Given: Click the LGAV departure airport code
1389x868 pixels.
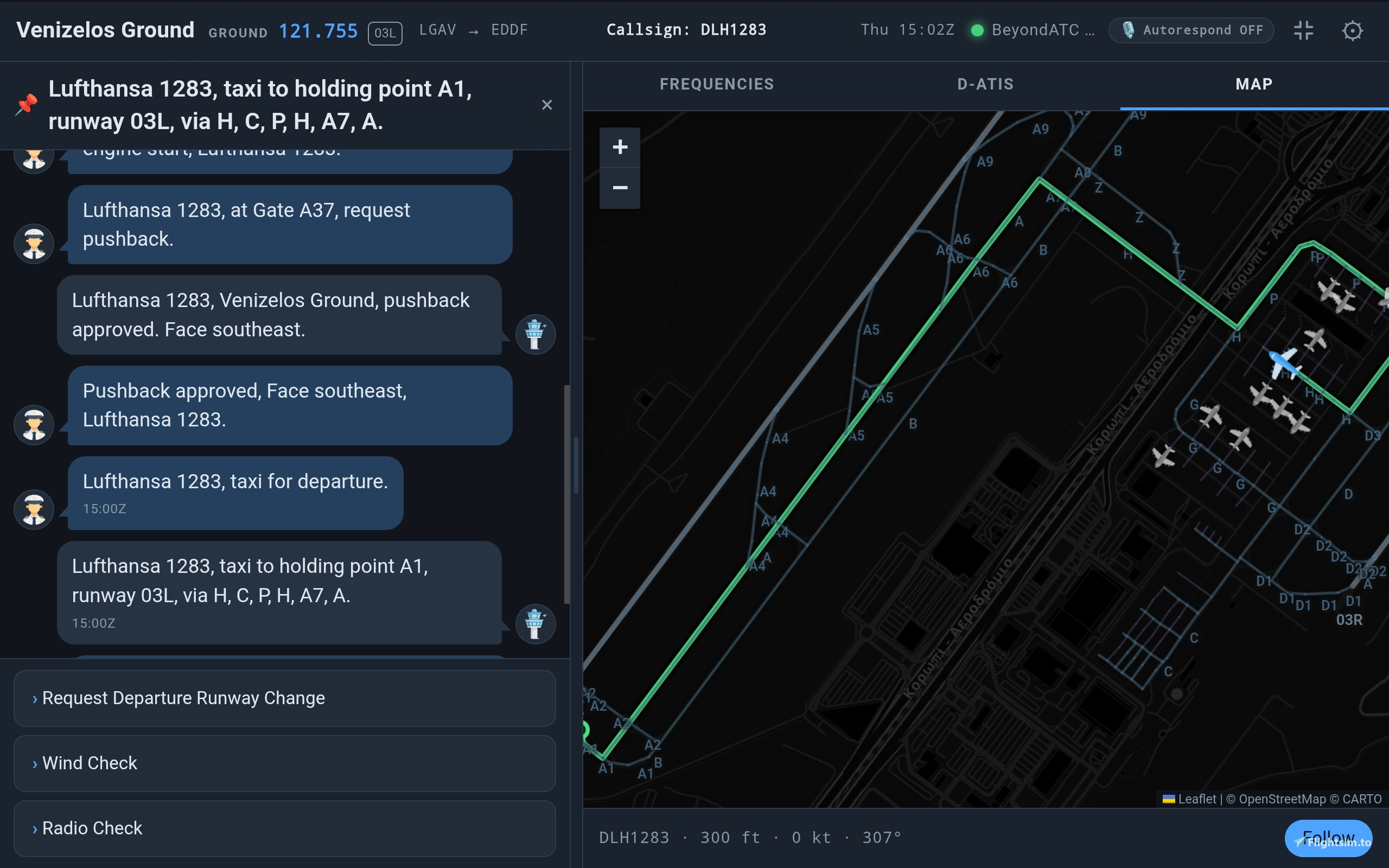Looking at the screenshot, I should pos(437,30).
